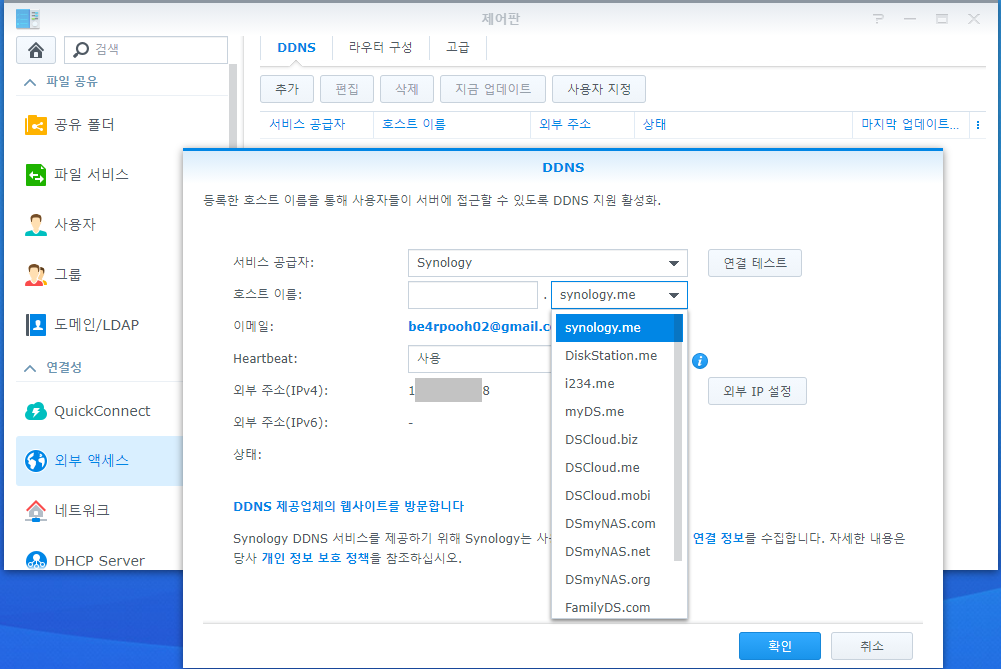Viewport: 1002px width, 669px height.
Task: Select External Access (외부 액세스) globe icon
Action: [36, 461]
